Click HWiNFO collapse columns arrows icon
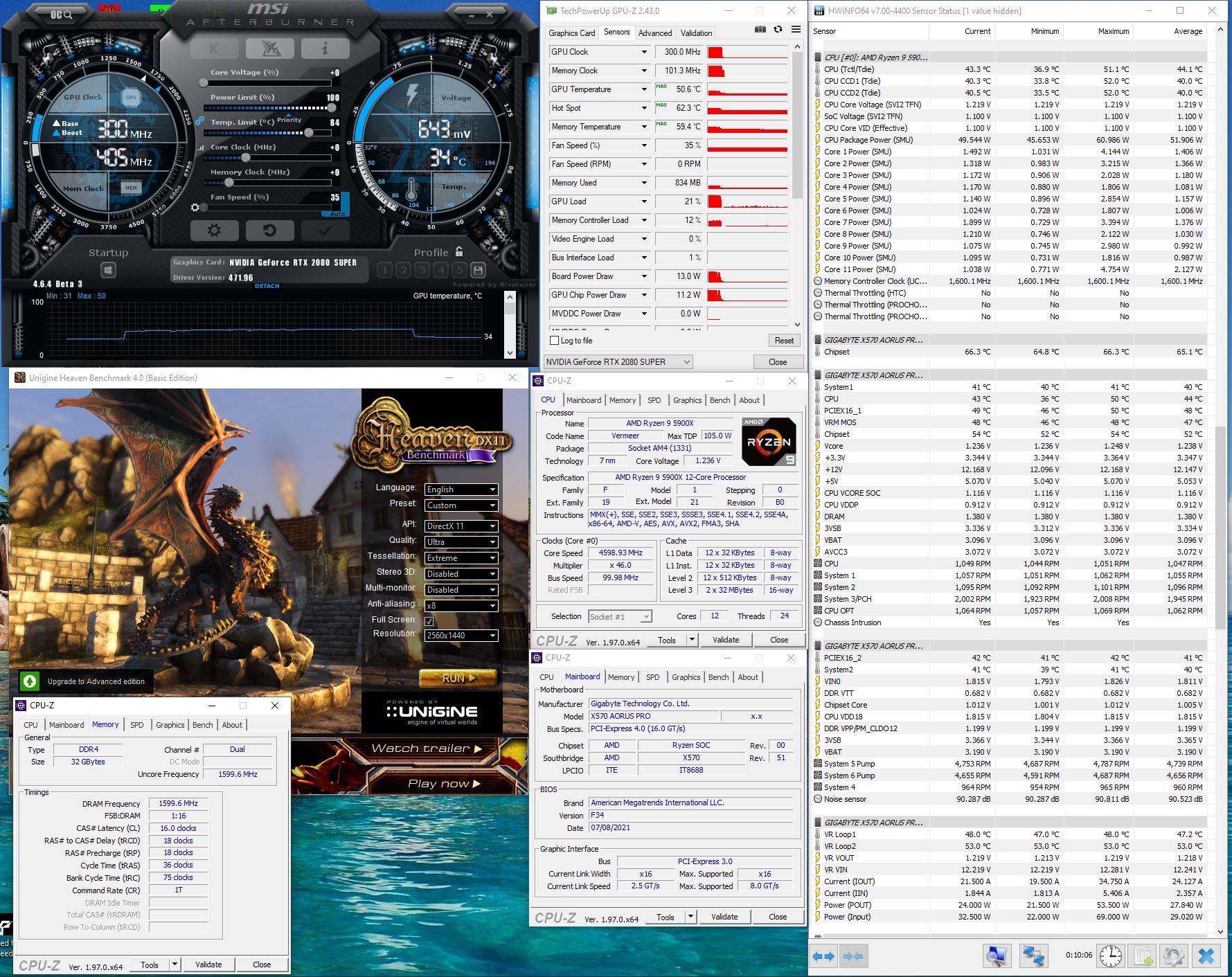This screenshot has height=977, width=1232. point(853,956)
